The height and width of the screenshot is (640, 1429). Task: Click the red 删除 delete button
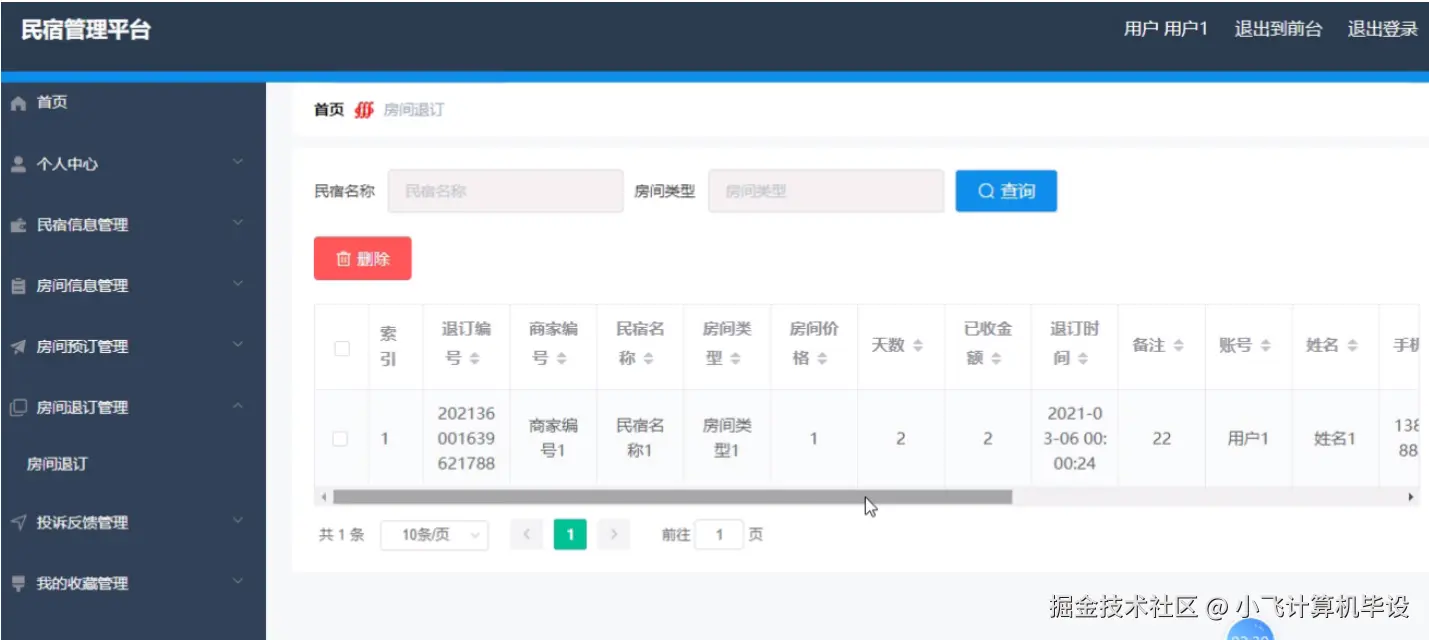tap(363, 259)
